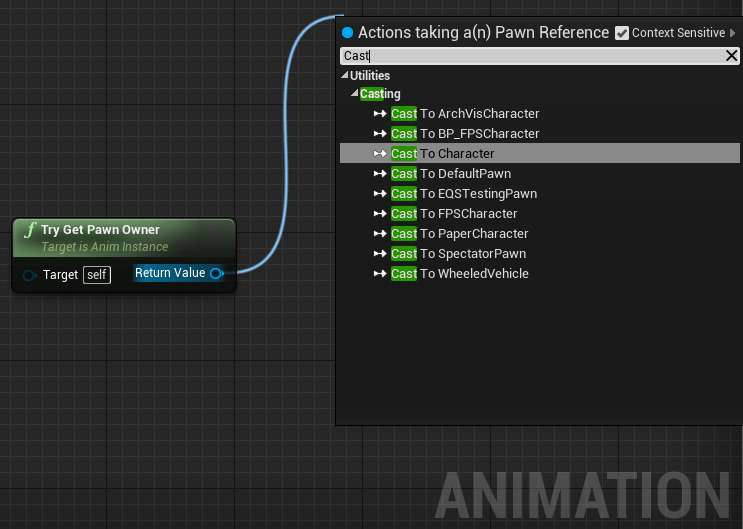Viewport: 743px width, 529px height.
Task: Collapse the Utilities category
Action: pos(345,76)
